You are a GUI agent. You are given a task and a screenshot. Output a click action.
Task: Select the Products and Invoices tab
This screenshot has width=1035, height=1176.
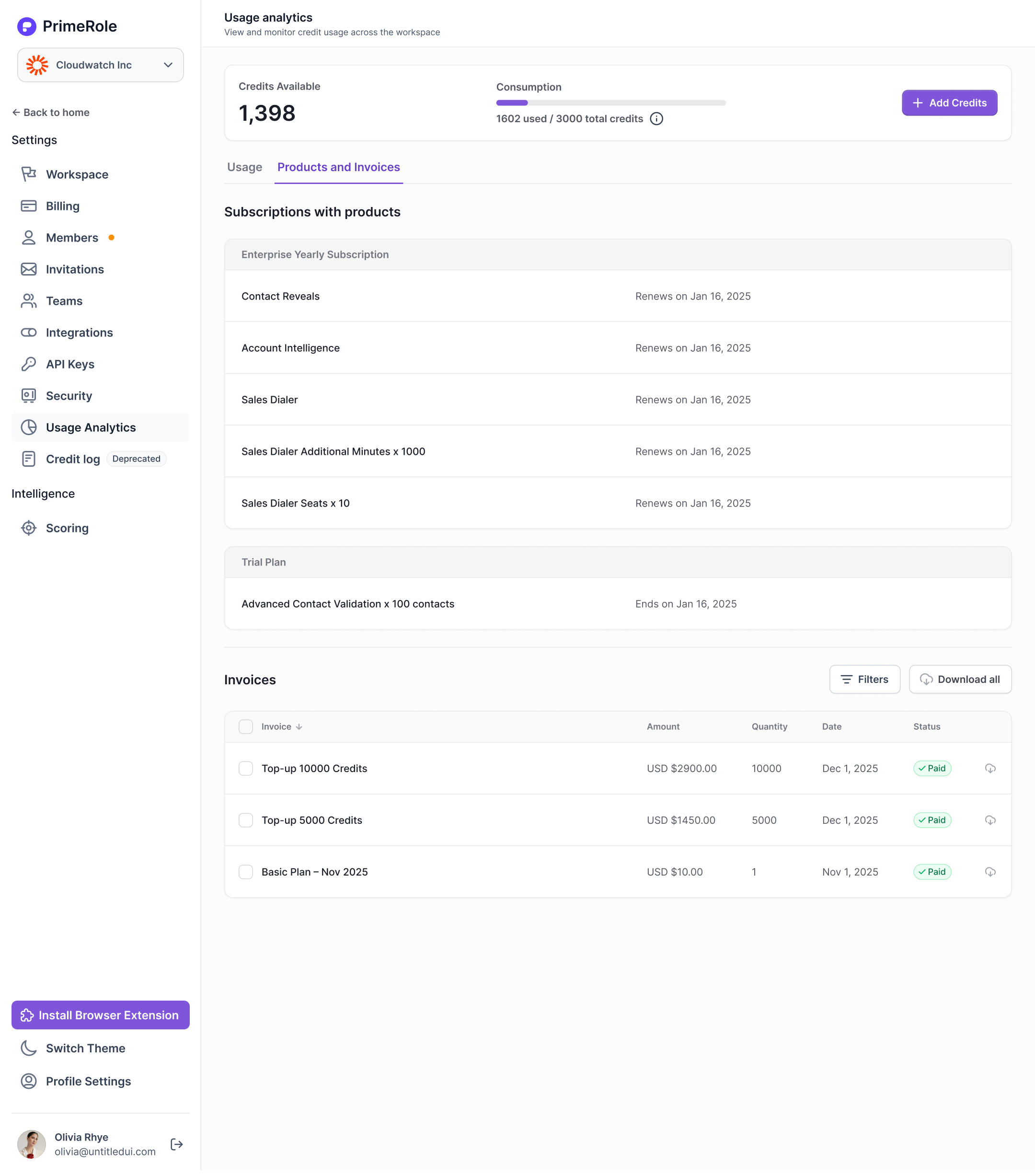[x=338, y=167]
